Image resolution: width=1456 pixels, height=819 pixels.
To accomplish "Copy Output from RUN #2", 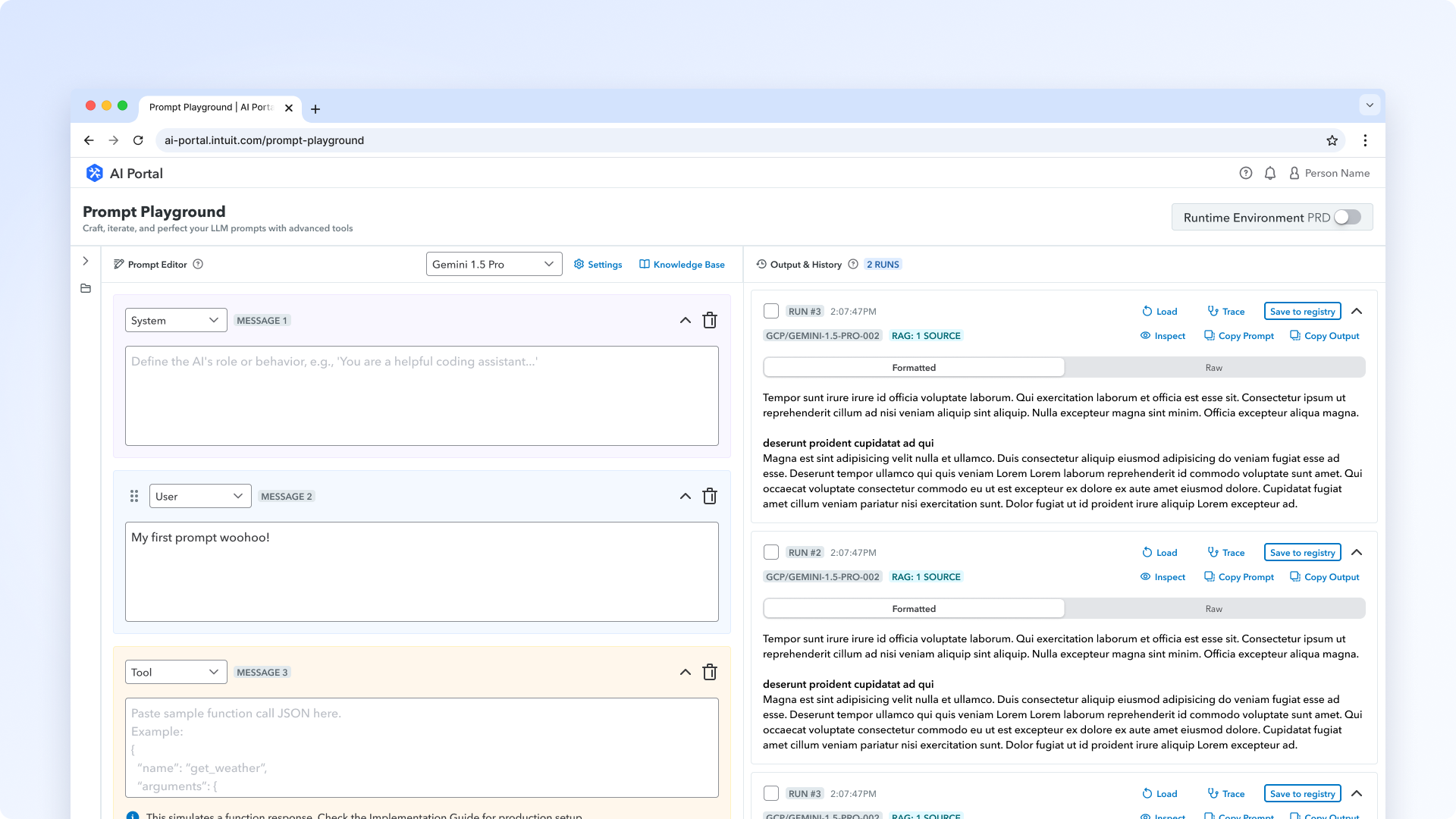I will coord(1325,577).
